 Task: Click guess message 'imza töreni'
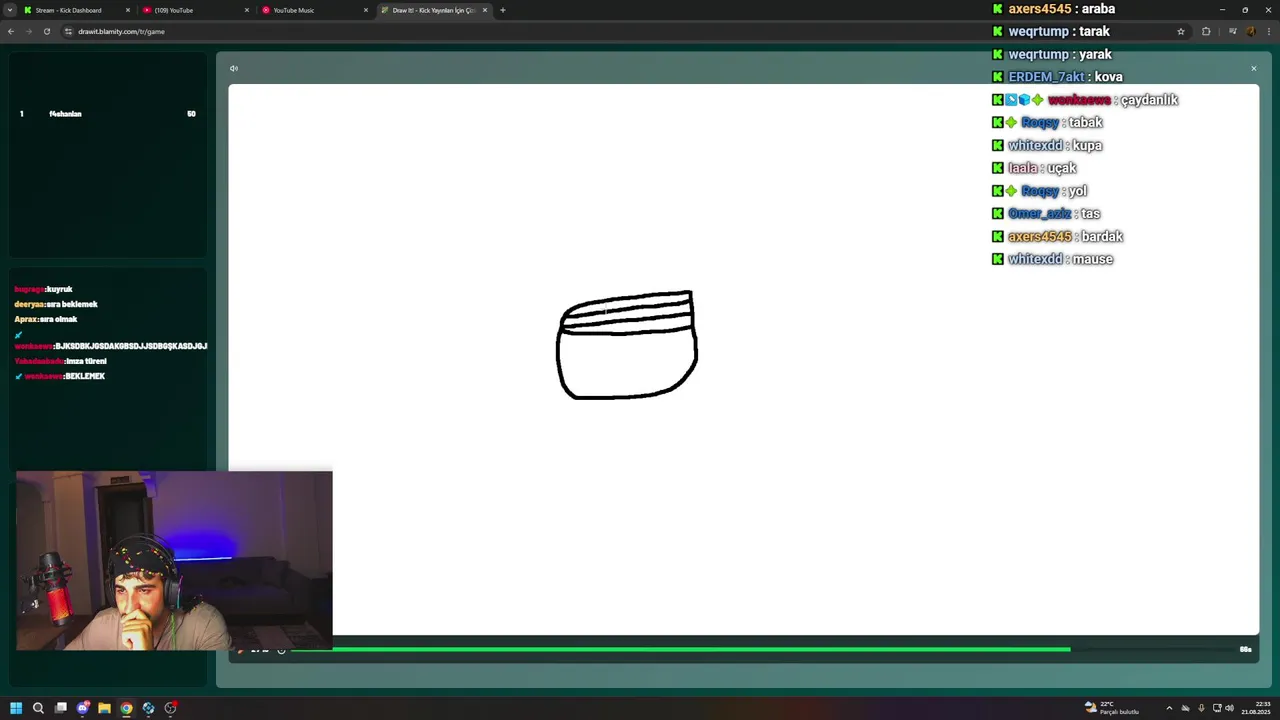pos(86,361)
